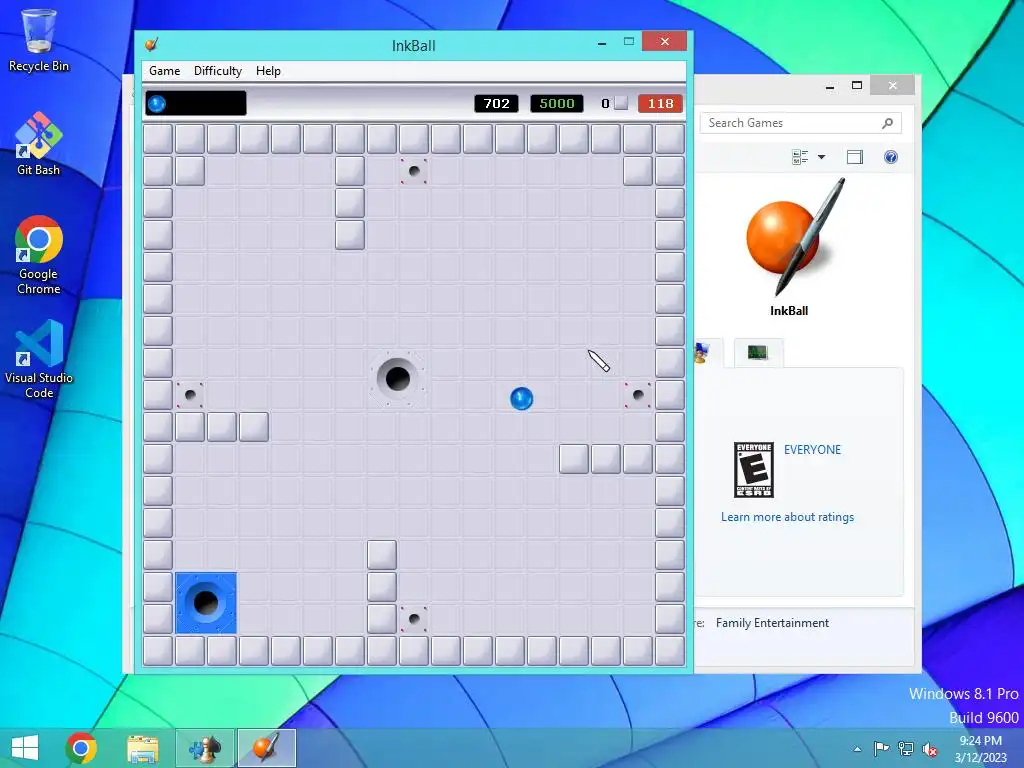Open the Help menu in InkBall

(x=268, y=71)
